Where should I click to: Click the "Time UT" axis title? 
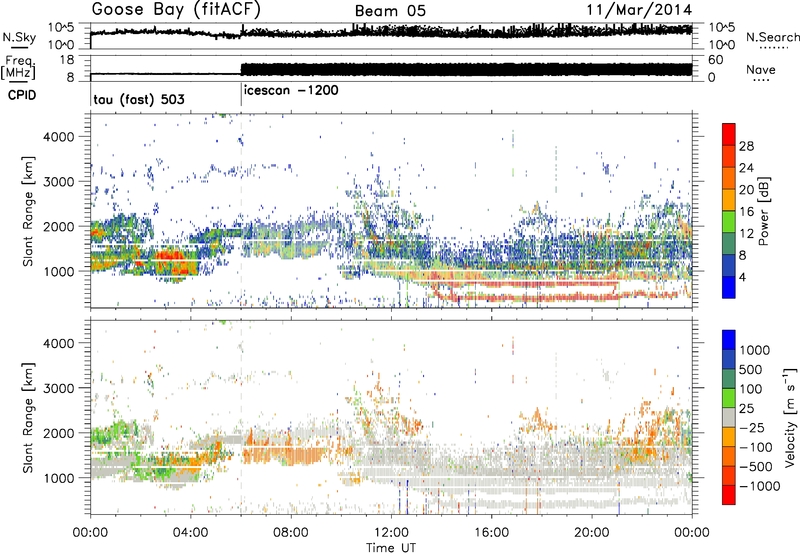pos(391,548)
